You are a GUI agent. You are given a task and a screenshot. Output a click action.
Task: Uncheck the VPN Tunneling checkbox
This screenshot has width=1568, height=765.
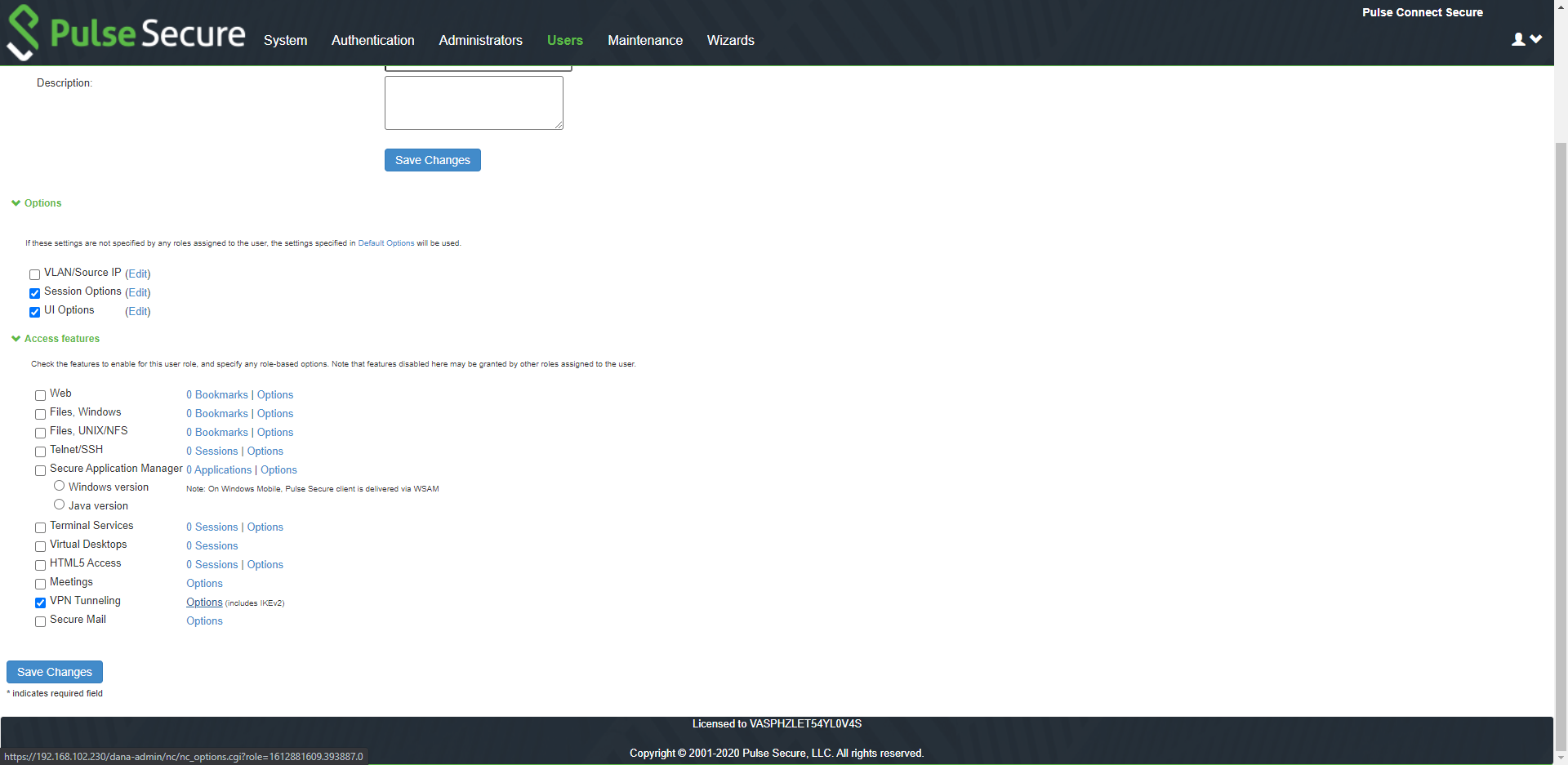(x=40, y=603)
